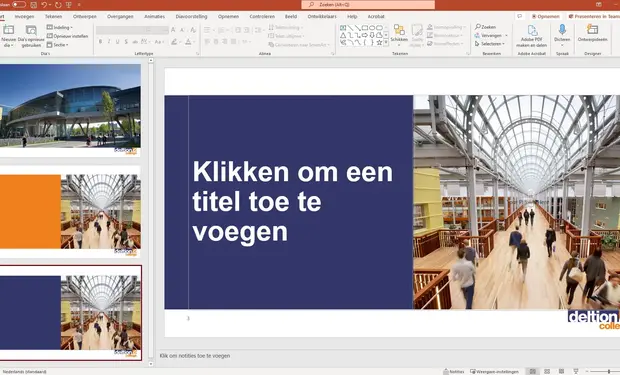This screenshot has height=375, width=620.
Task: Click the text highlight color button
Action: (174, 42)
